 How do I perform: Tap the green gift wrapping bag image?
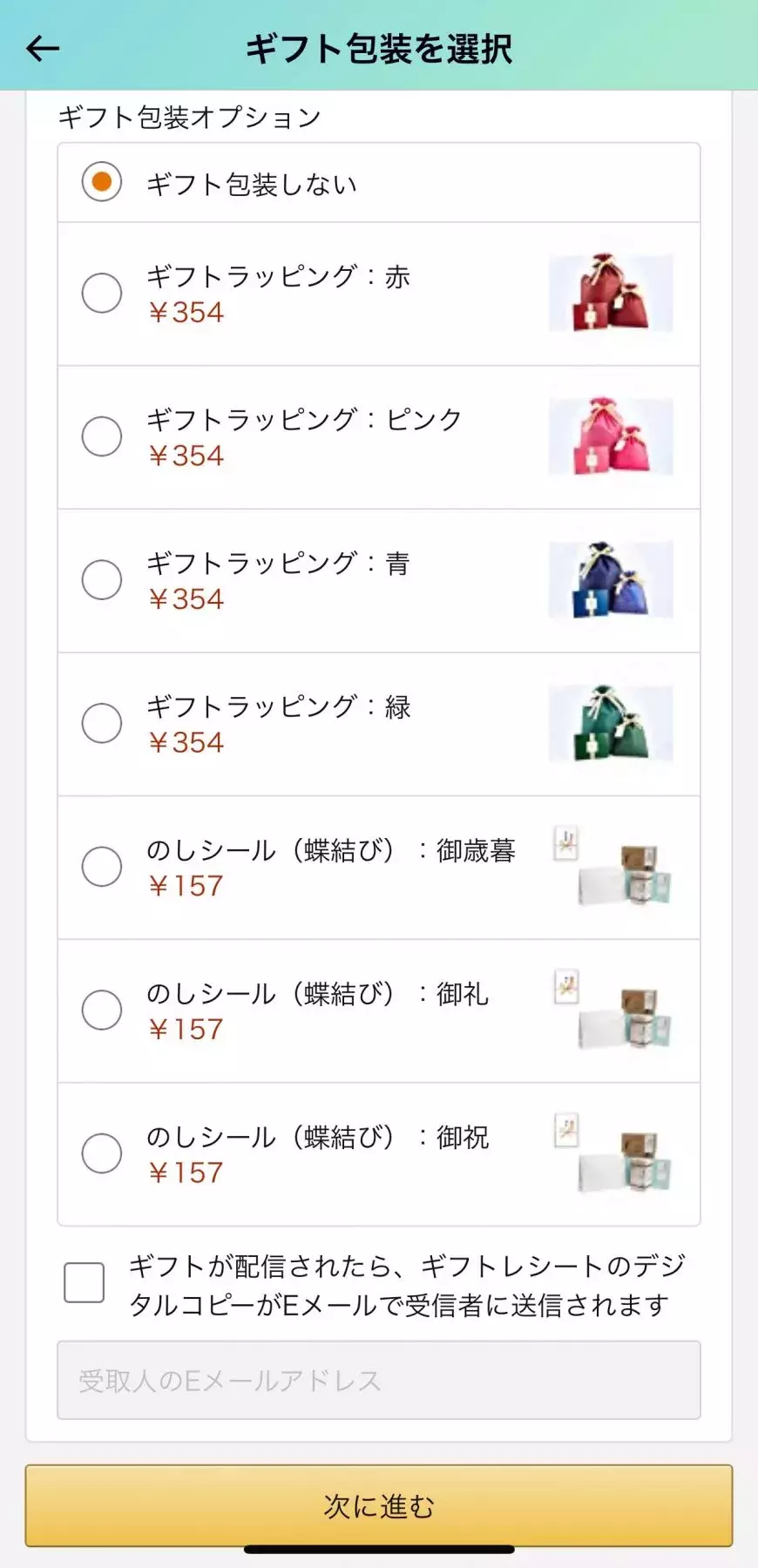point(611,723)
